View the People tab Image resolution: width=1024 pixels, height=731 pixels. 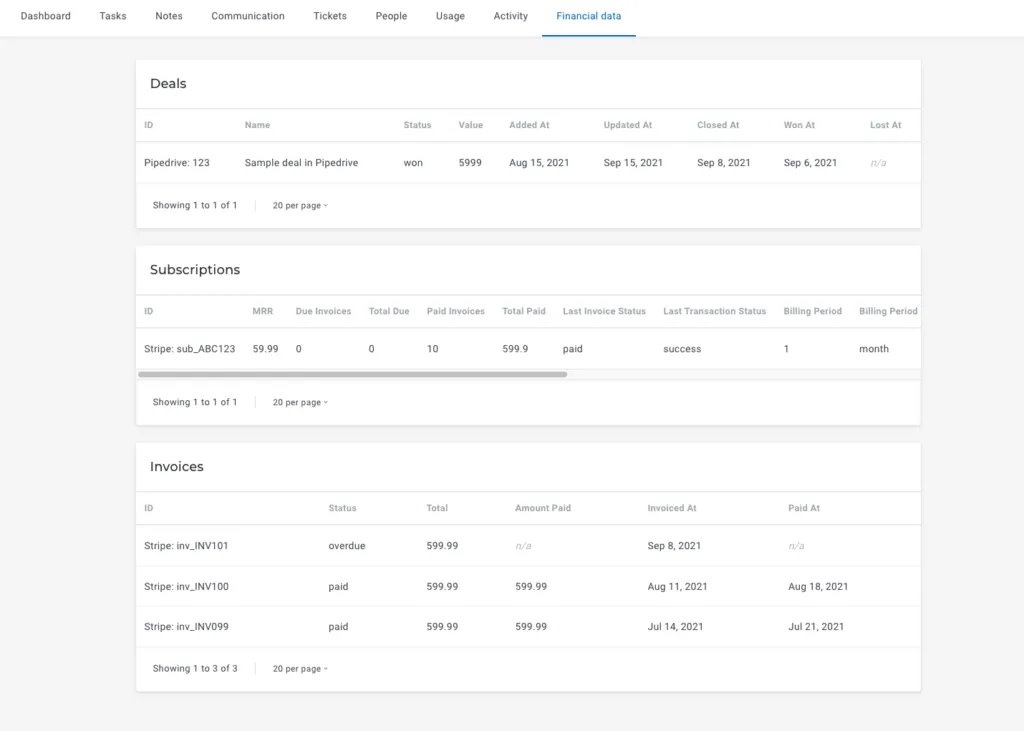click(x=391, y=16)
